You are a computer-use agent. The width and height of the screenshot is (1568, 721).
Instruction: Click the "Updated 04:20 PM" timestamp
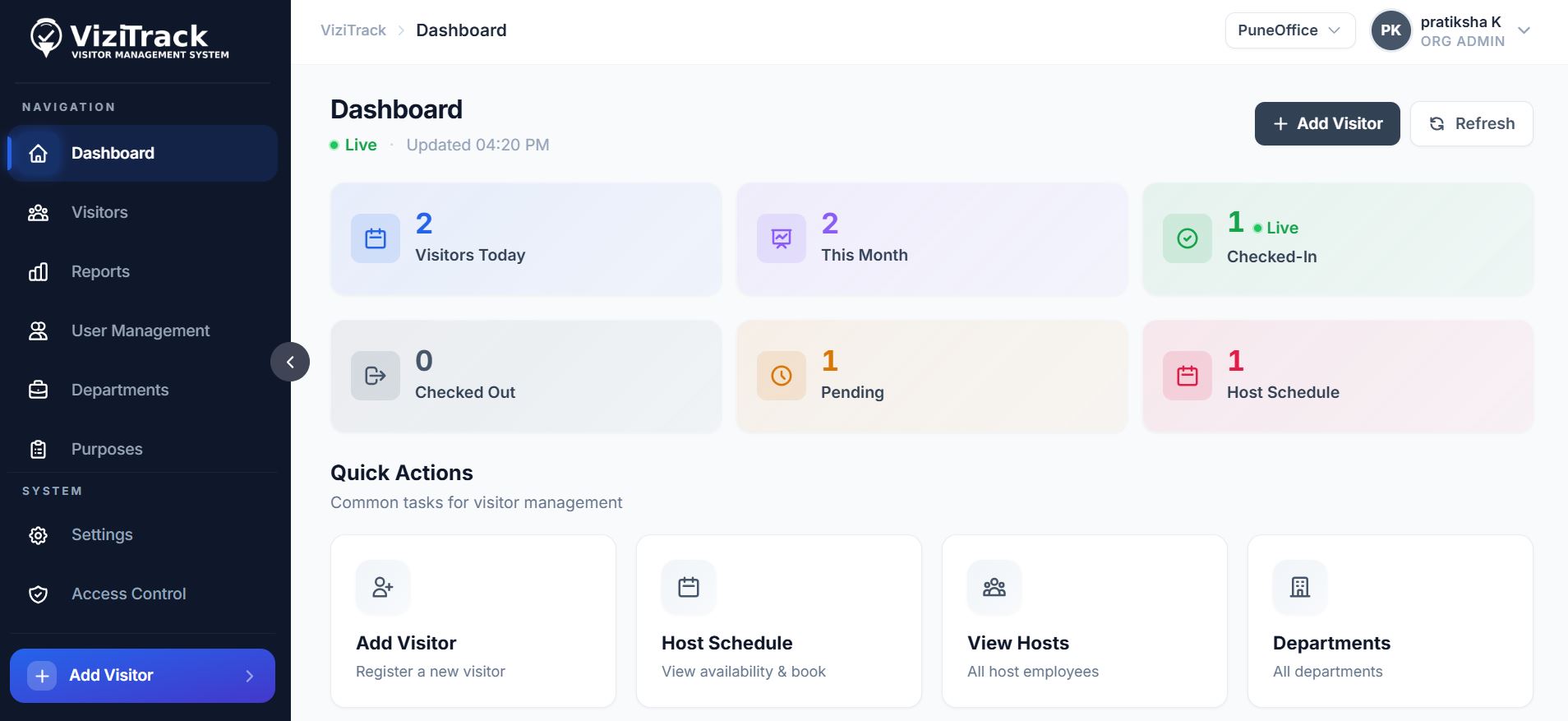click(x=477, y=145)
